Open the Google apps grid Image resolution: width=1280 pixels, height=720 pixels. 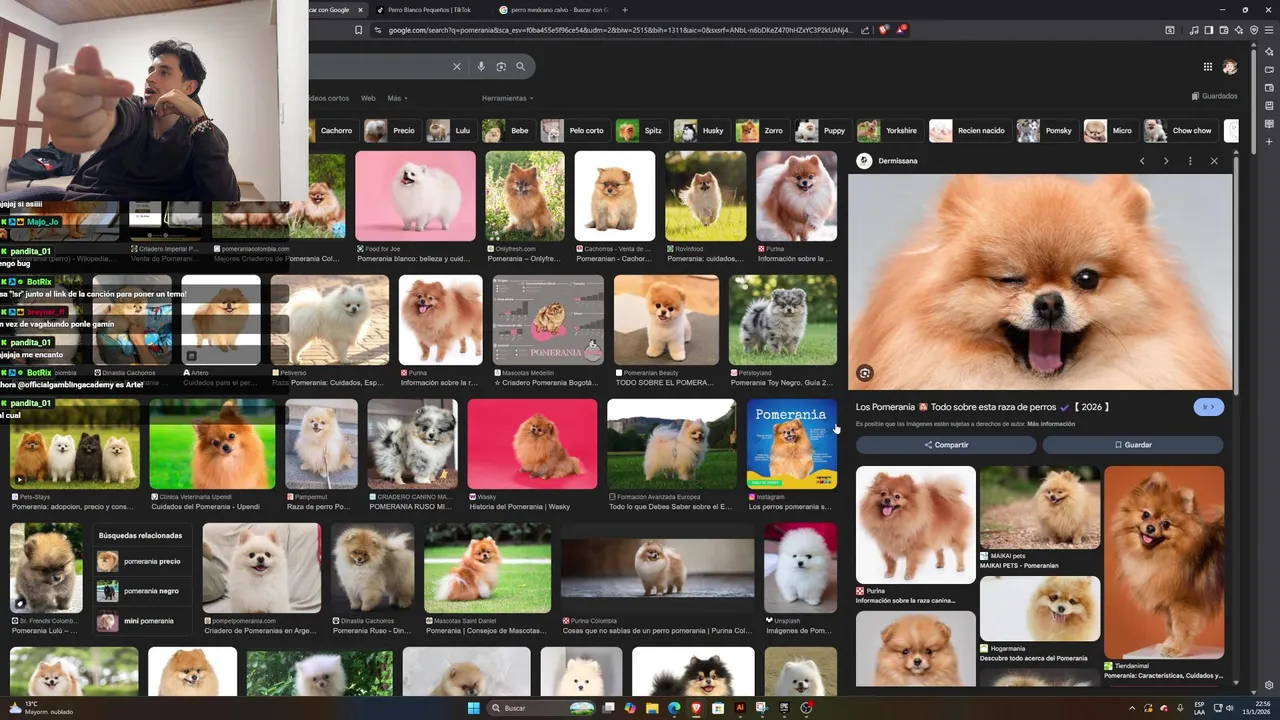click(1208, 67)
